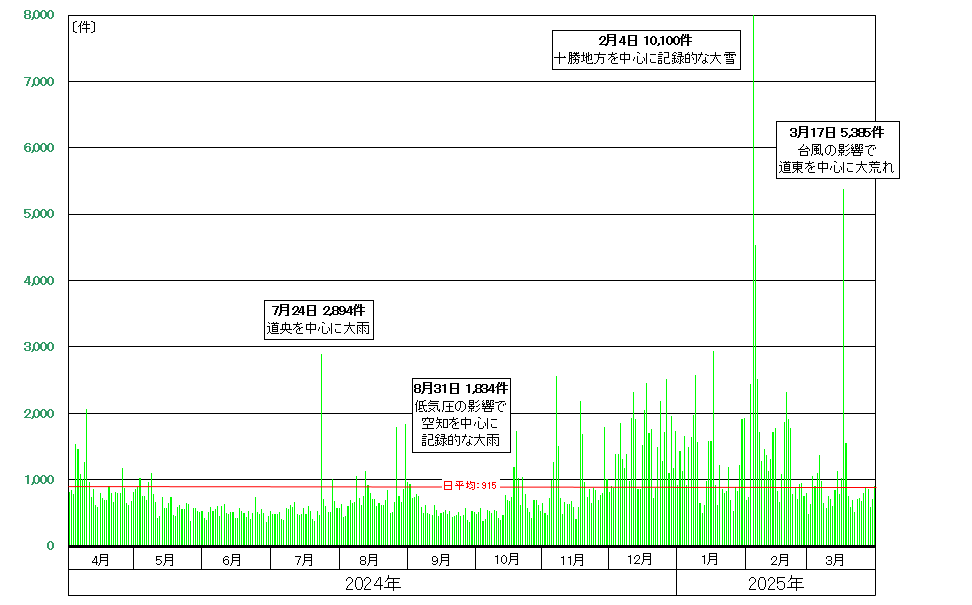The width and height of the screenshot is (972, 605).
Task: Select the "12月" month label
Action: [x=640, y=560]
